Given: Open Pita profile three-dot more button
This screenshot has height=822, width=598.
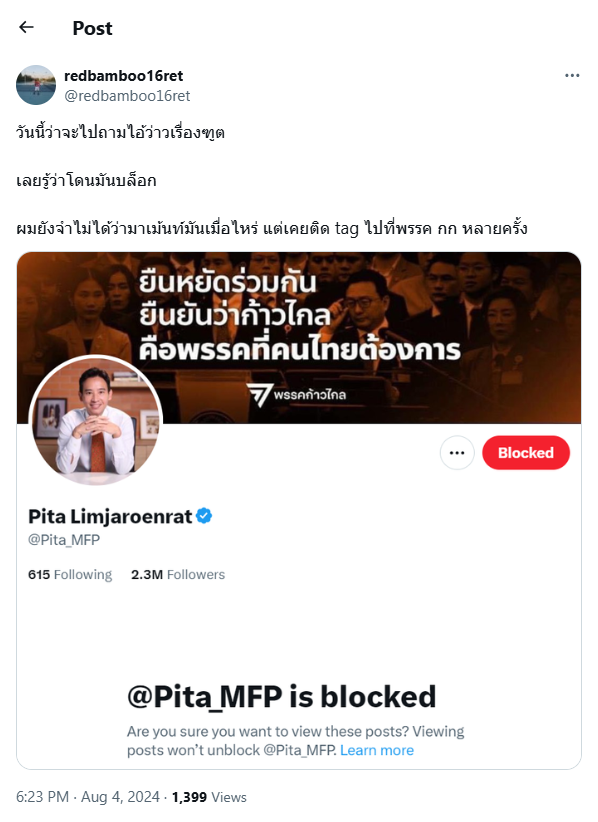Looking at the screenshot, I should point(457,452).
